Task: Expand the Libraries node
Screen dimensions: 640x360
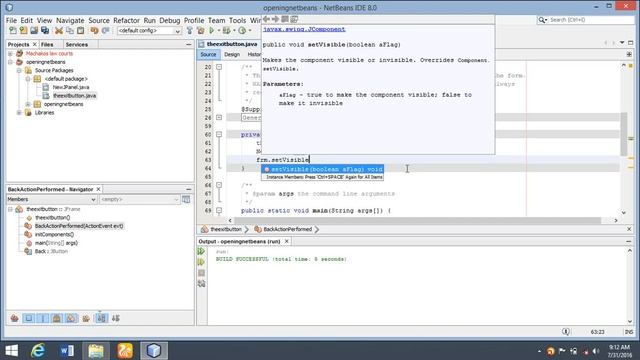Action: (19, 113)
